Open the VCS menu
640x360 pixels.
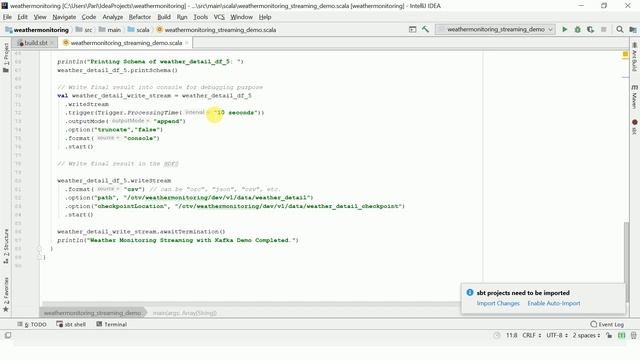[219, 17]
